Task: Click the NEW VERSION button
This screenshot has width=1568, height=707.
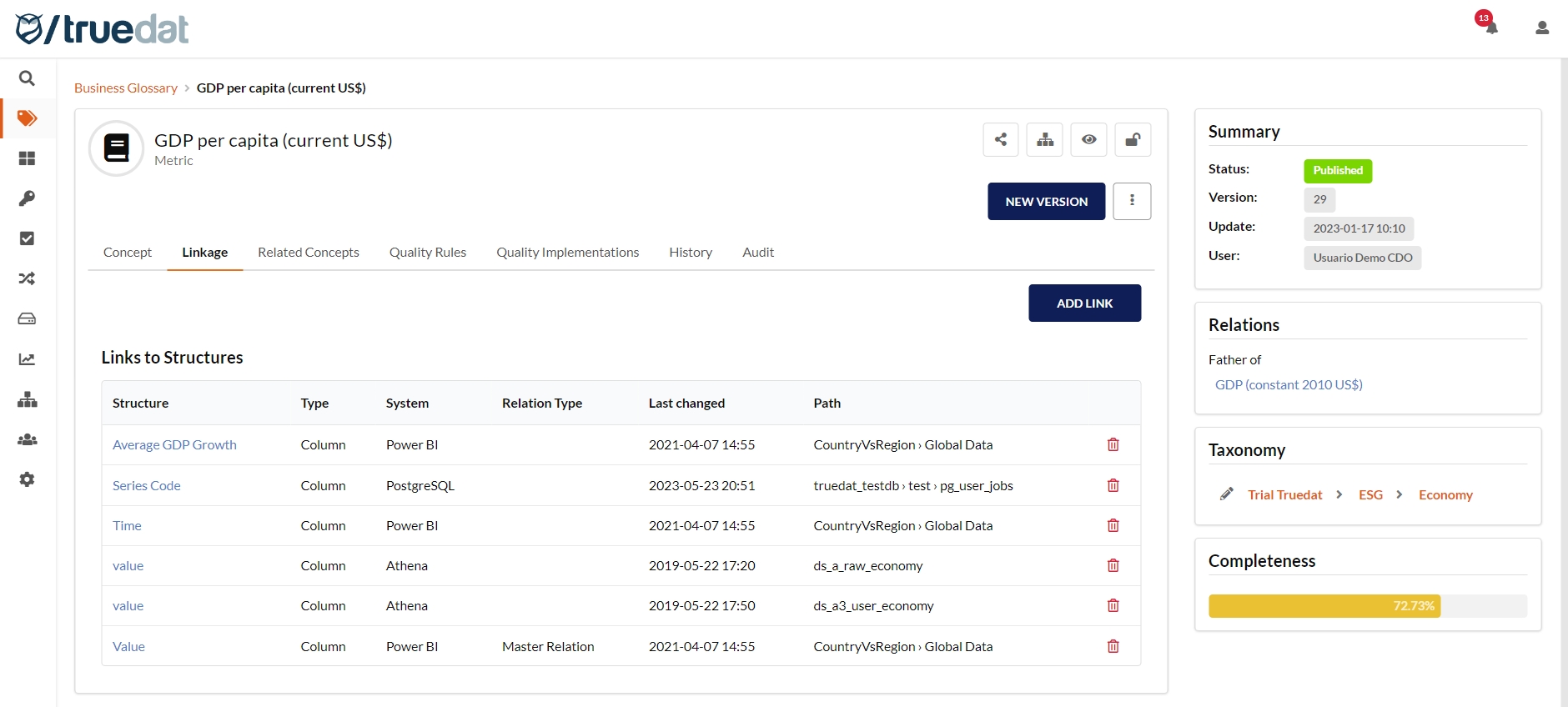Action: point(1046,202)
